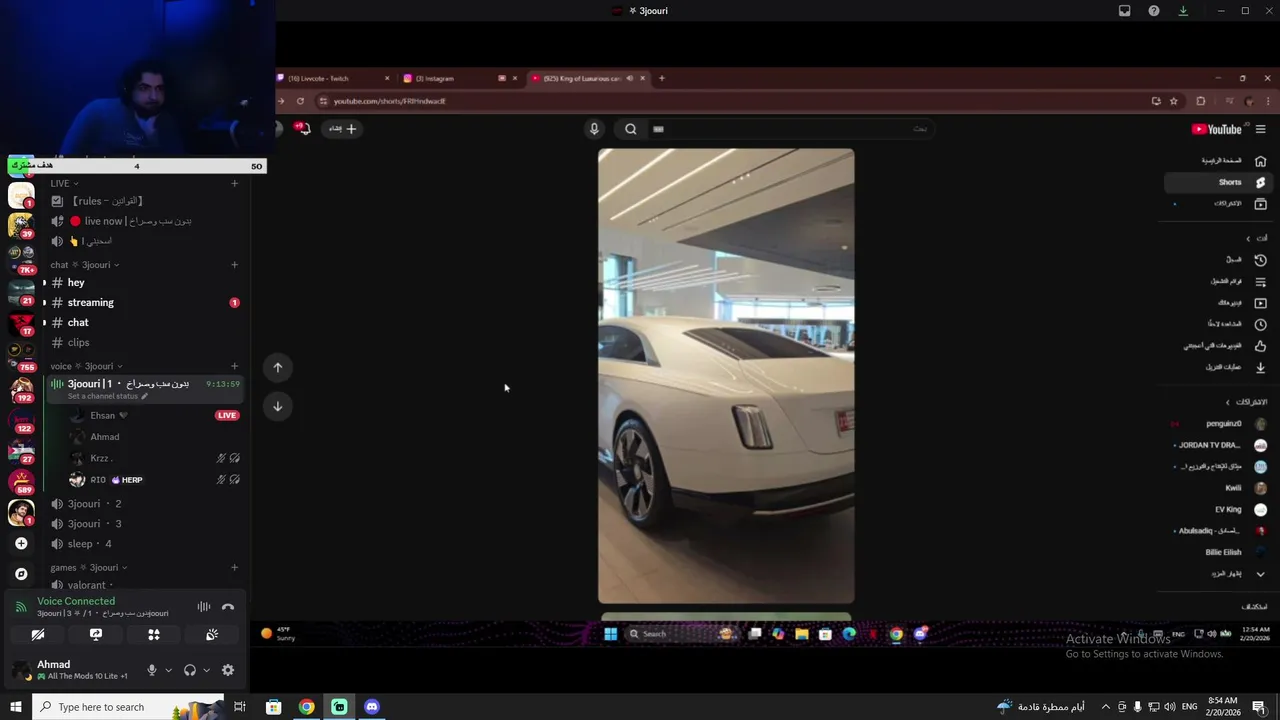Click the YouTube search magnifier button

pyautogui.click(x=631, y=128)
